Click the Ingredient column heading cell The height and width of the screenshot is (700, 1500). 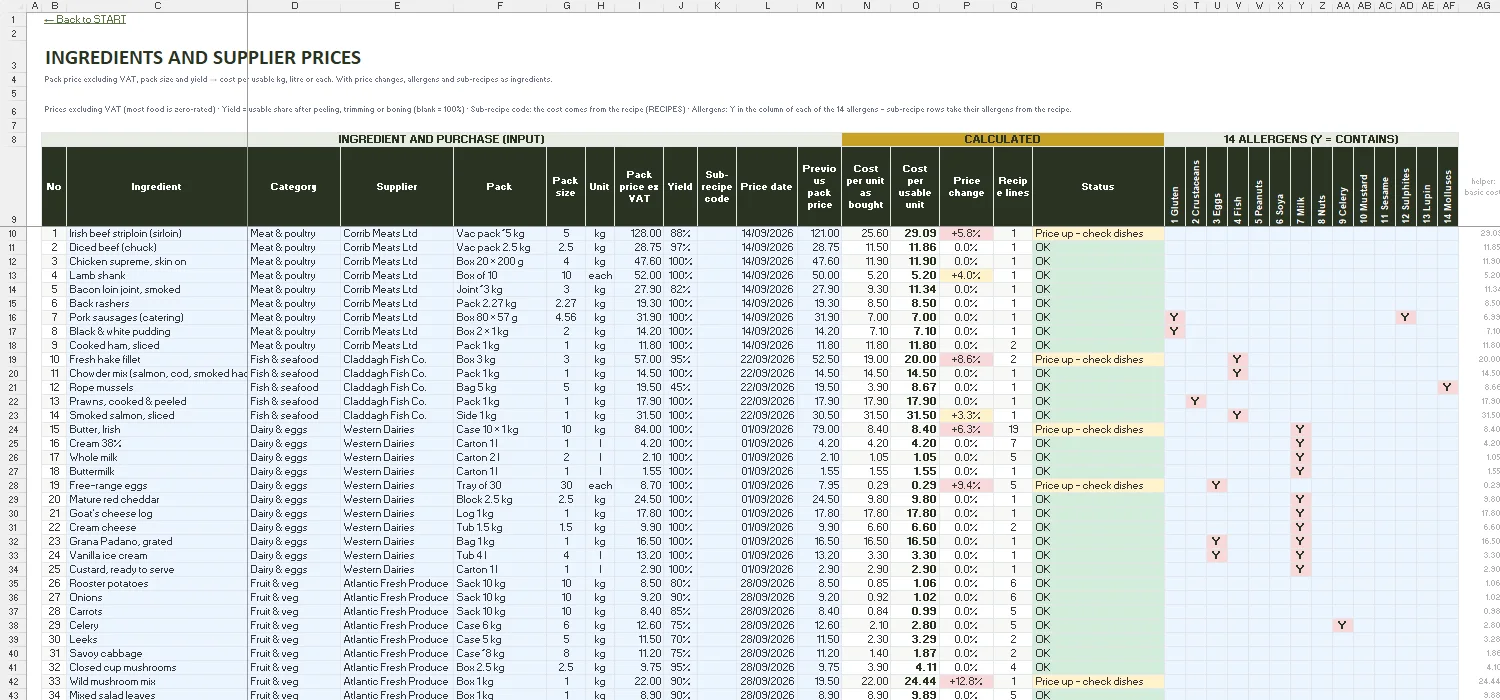tap(156, 186)
